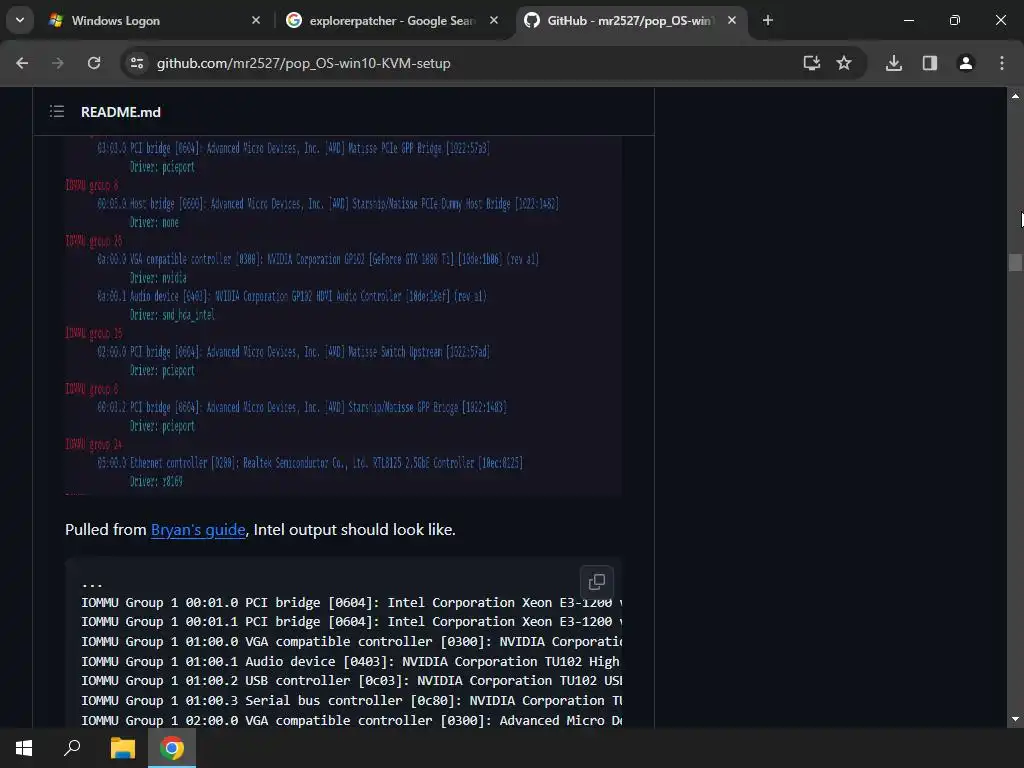Open Chrome downloads panel
The height and width of the screenshot is (768, 1024).
[894, 63]
